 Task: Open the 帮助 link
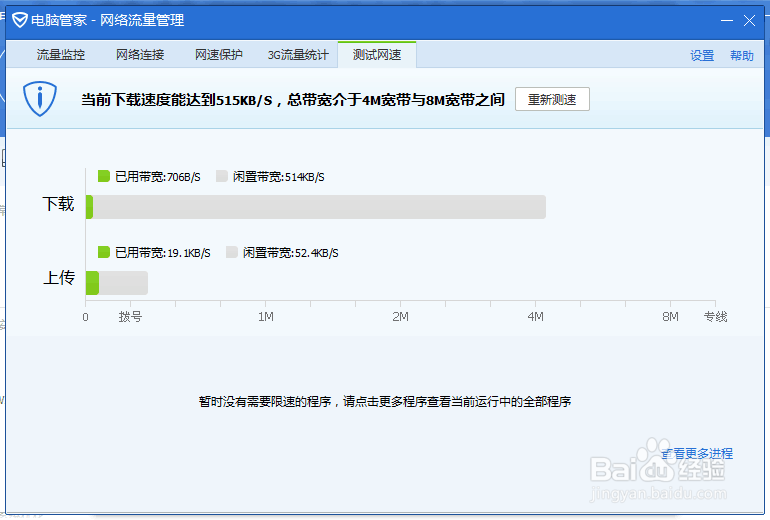[742, 55]
